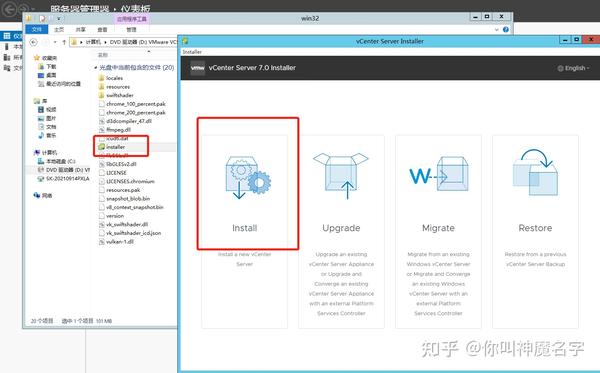The height and width of the screenshot is (373, 600).
Task: Click the Upgrade card label
Action: (x=341, y=228)
